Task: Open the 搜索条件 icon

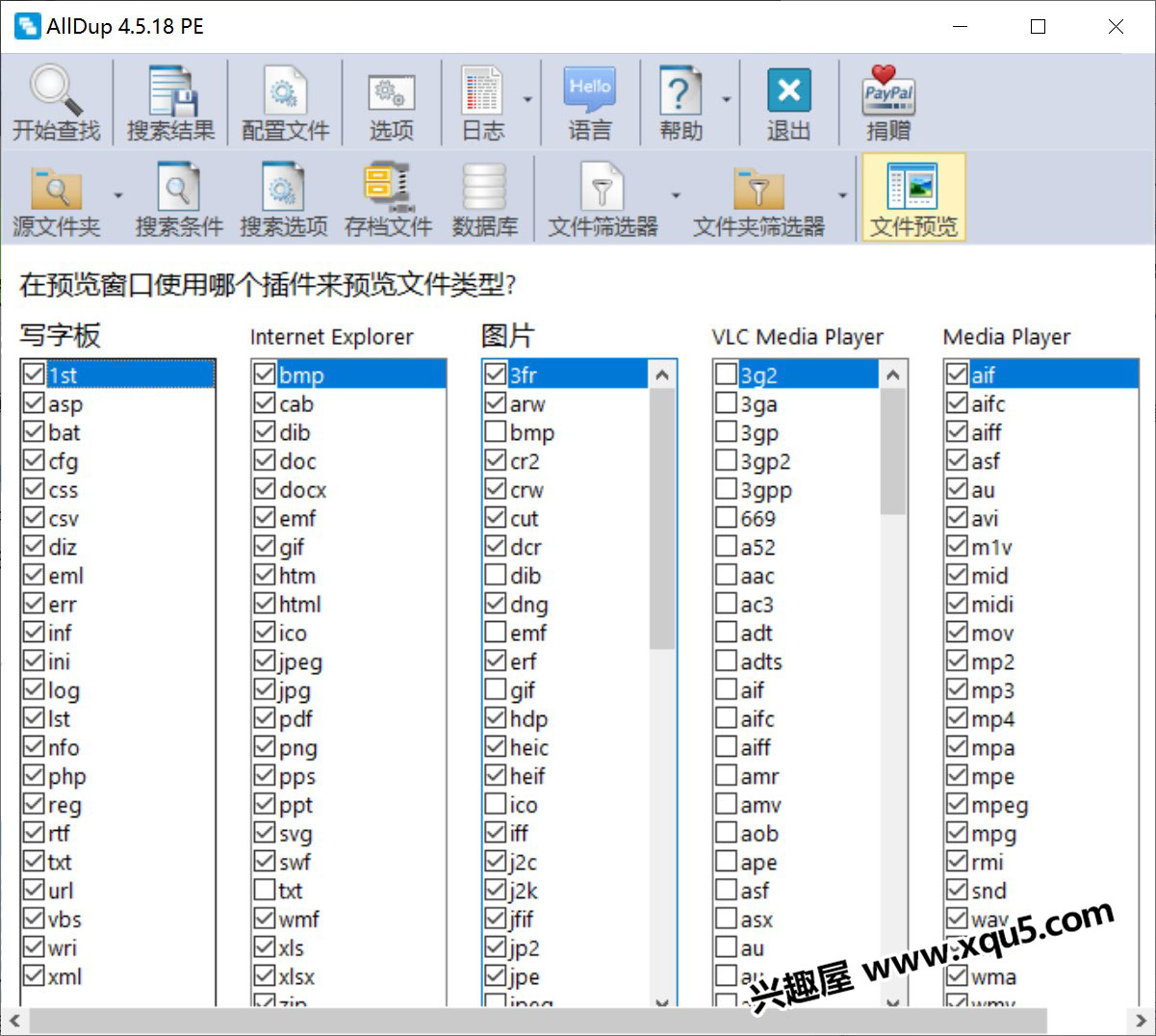Action: 178,187
